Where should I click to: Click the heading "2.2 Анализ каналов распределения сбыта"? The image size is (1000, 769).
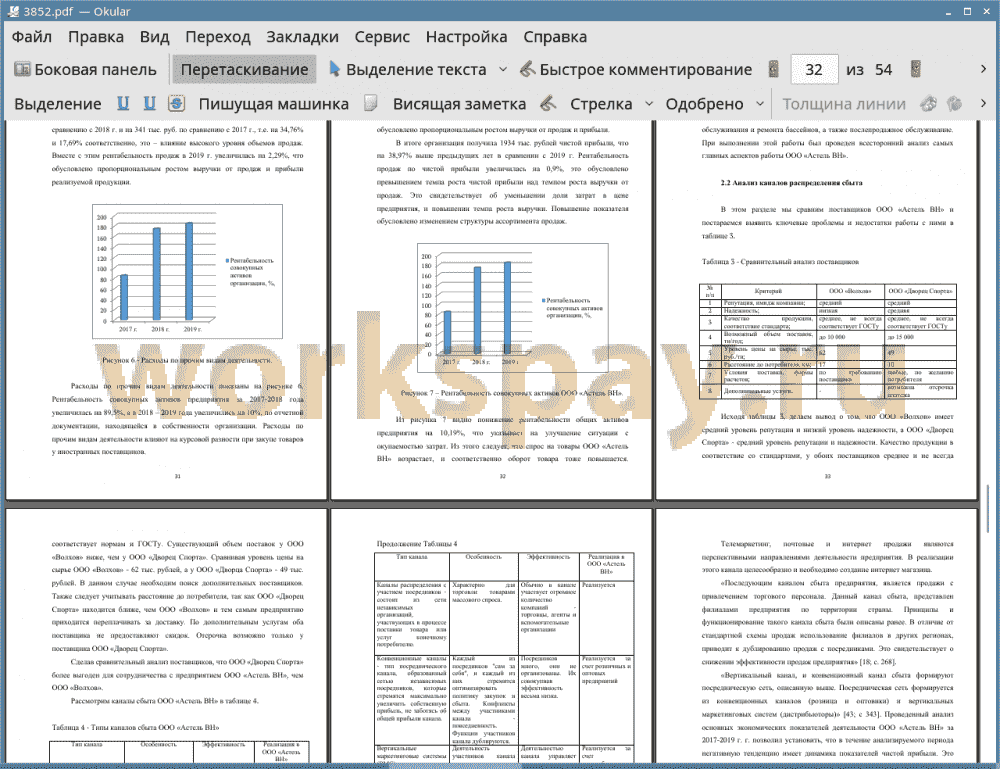click(x=791, y=183)
